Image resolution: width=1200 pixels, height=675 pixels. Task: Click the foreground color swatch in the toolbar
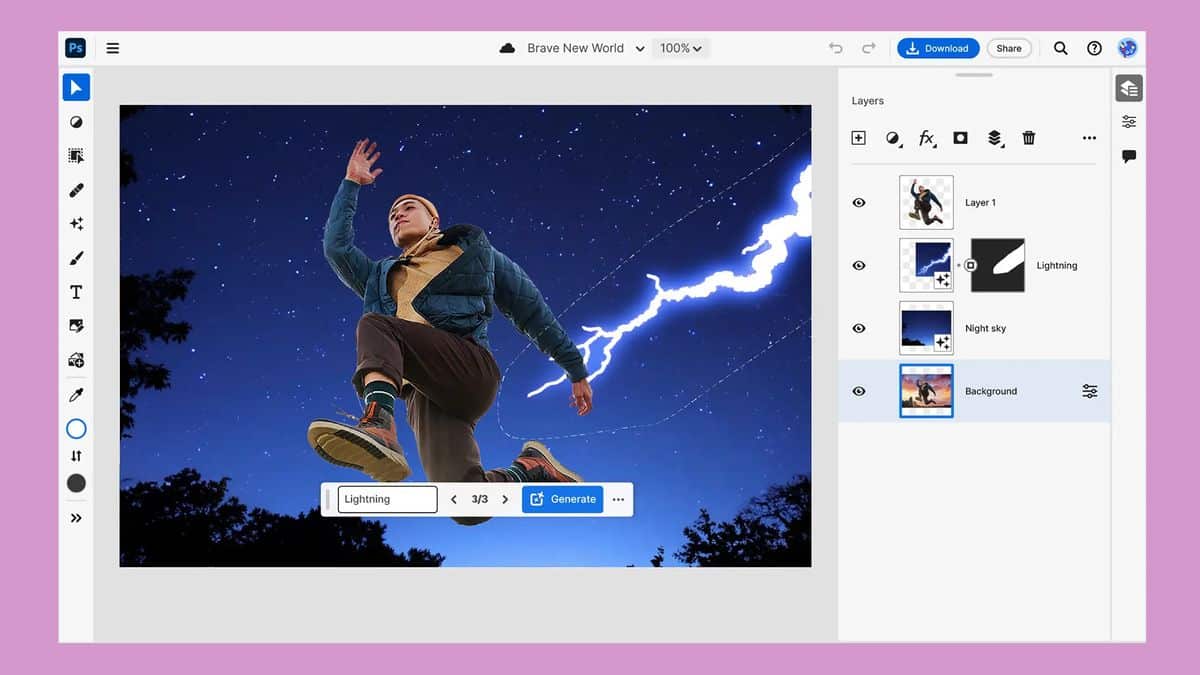76,483
